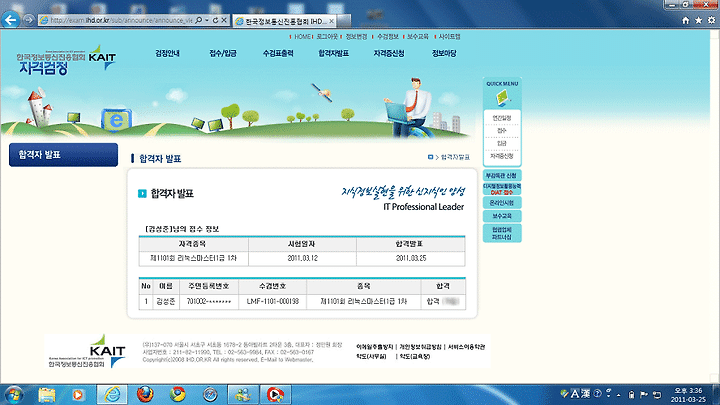This screenshot has height=405, width=720.
Task: Open the 약도(사무실) footer link
Action: click(x=371, y=356)
